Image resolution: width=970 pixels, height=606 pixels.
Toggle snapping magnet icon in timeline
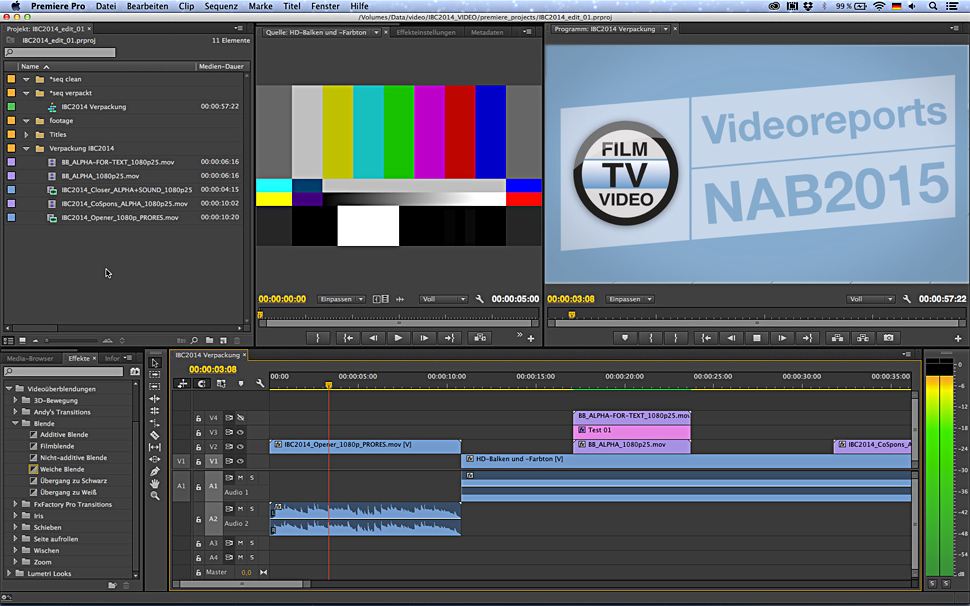pyautogui.click(x=202, y=383)
